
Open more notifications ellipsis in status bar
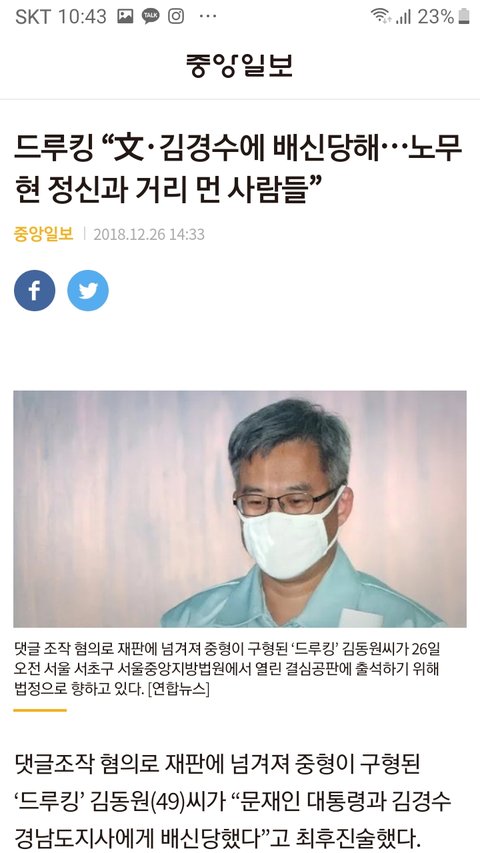point(208,16)
